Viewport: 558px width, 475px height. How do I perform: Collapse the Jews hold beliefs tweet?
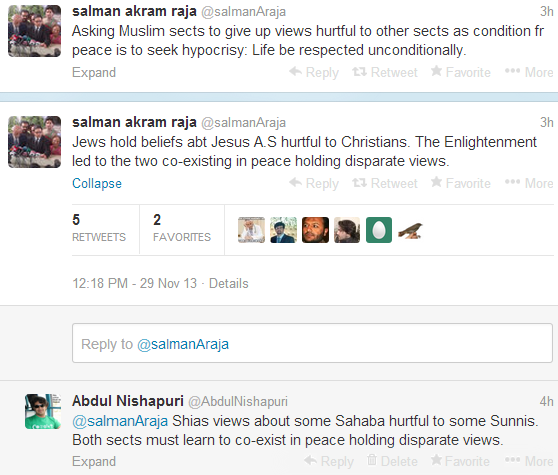(97, 183)
